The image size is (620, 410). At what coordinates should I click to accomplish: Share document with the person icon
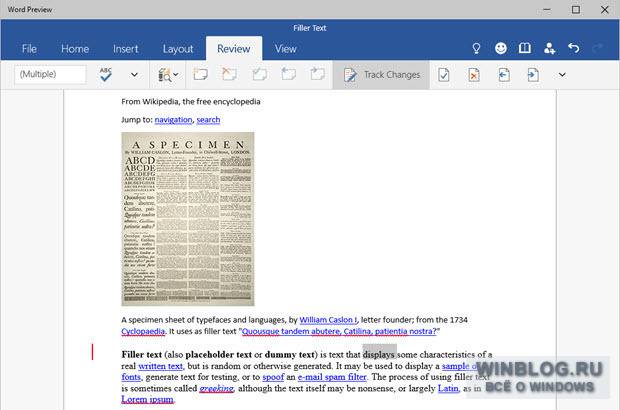(x=549, y=48)
